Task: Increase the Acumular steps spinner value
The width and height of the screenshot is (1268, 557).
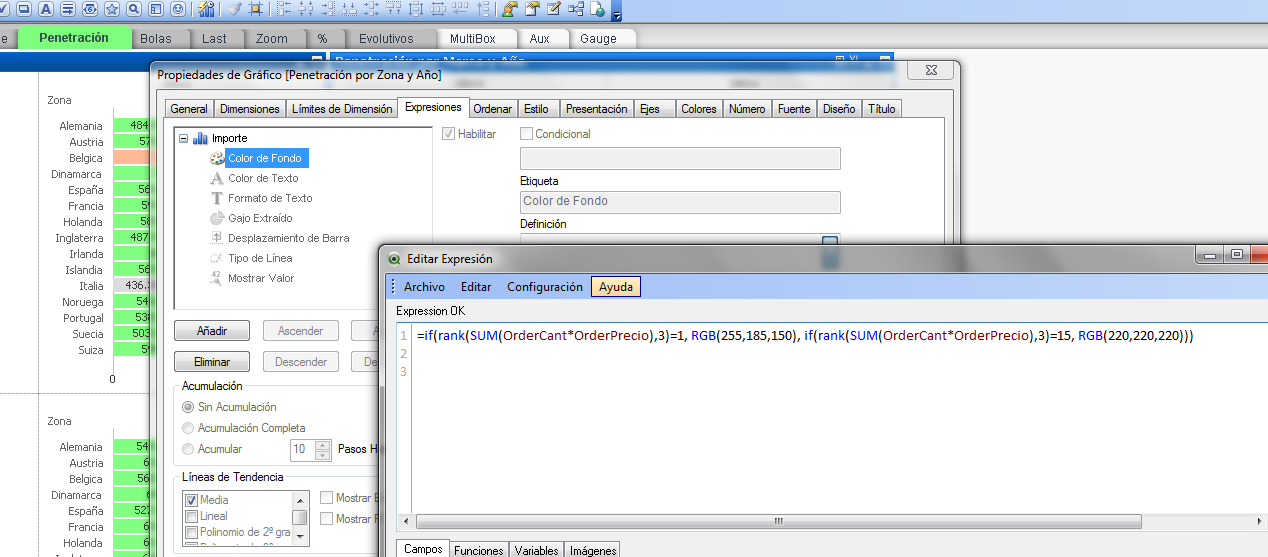Action: (x=322, y=445)
